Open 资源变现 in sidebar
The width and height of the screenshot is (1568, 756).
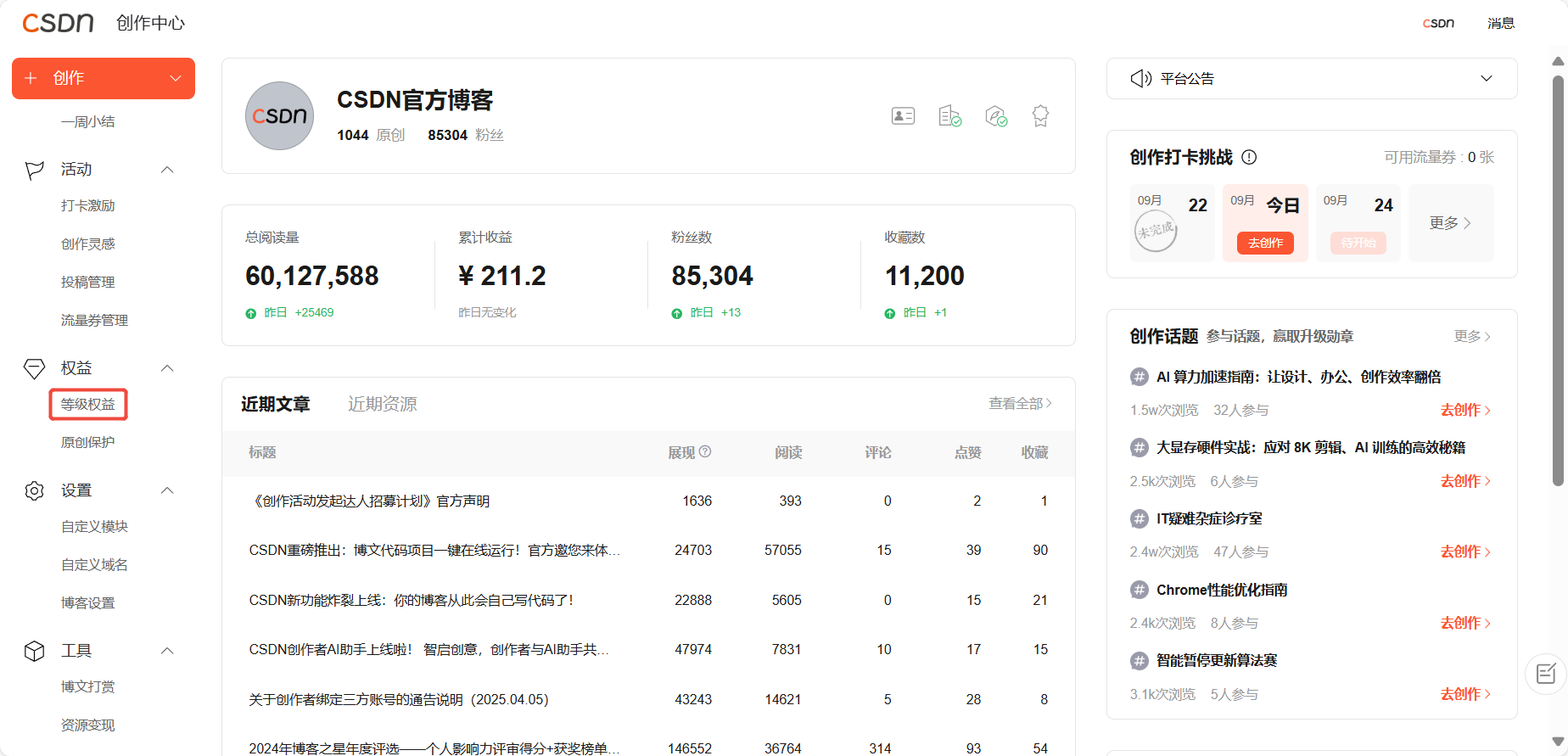coord(88,725)
